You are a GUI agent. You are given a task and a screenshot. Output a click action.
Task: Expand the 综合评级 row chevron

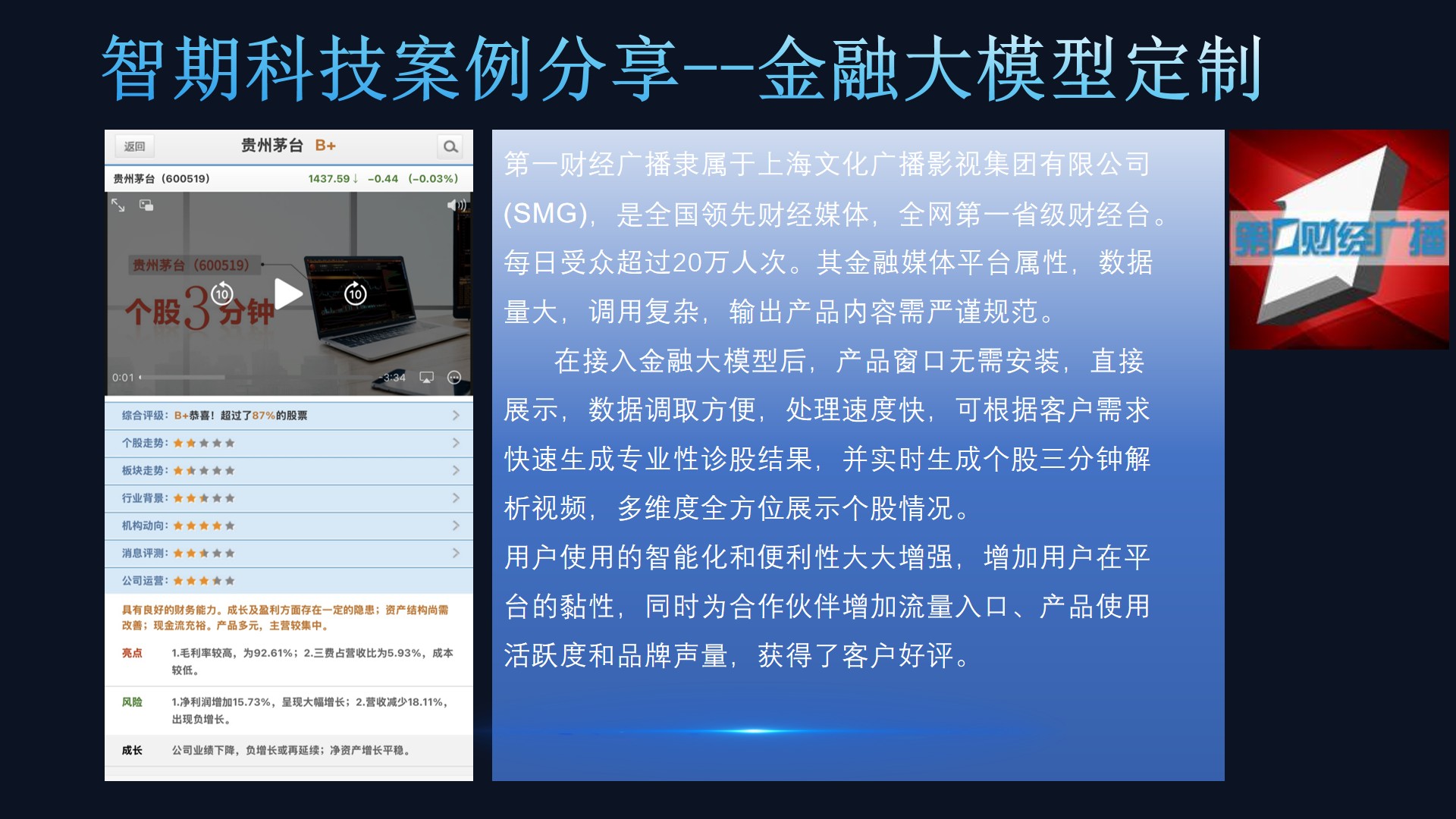[x=456, y=415]
